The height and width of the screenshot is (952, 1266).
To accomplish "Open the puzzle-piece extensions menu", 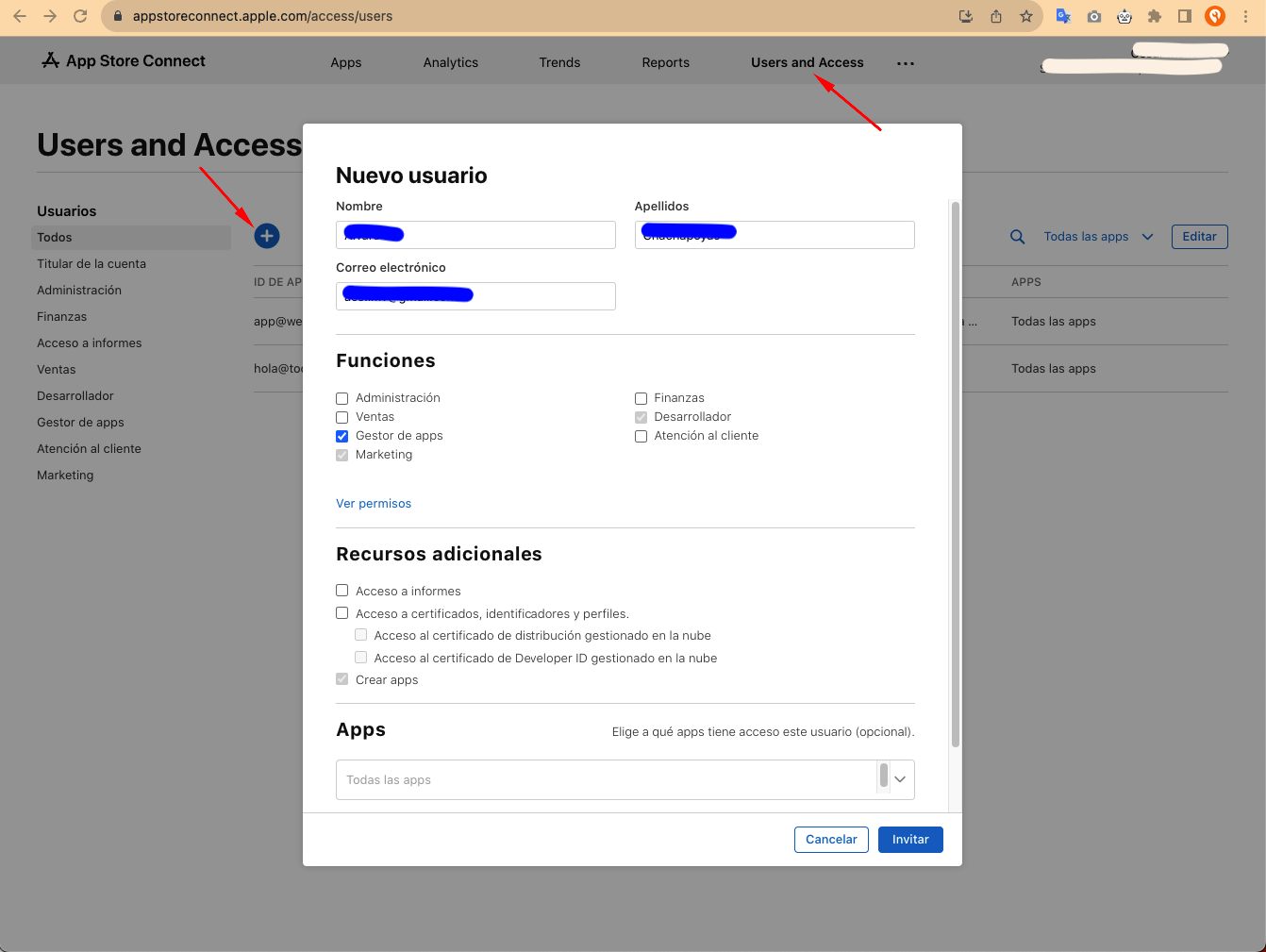I will point(1155,16).
